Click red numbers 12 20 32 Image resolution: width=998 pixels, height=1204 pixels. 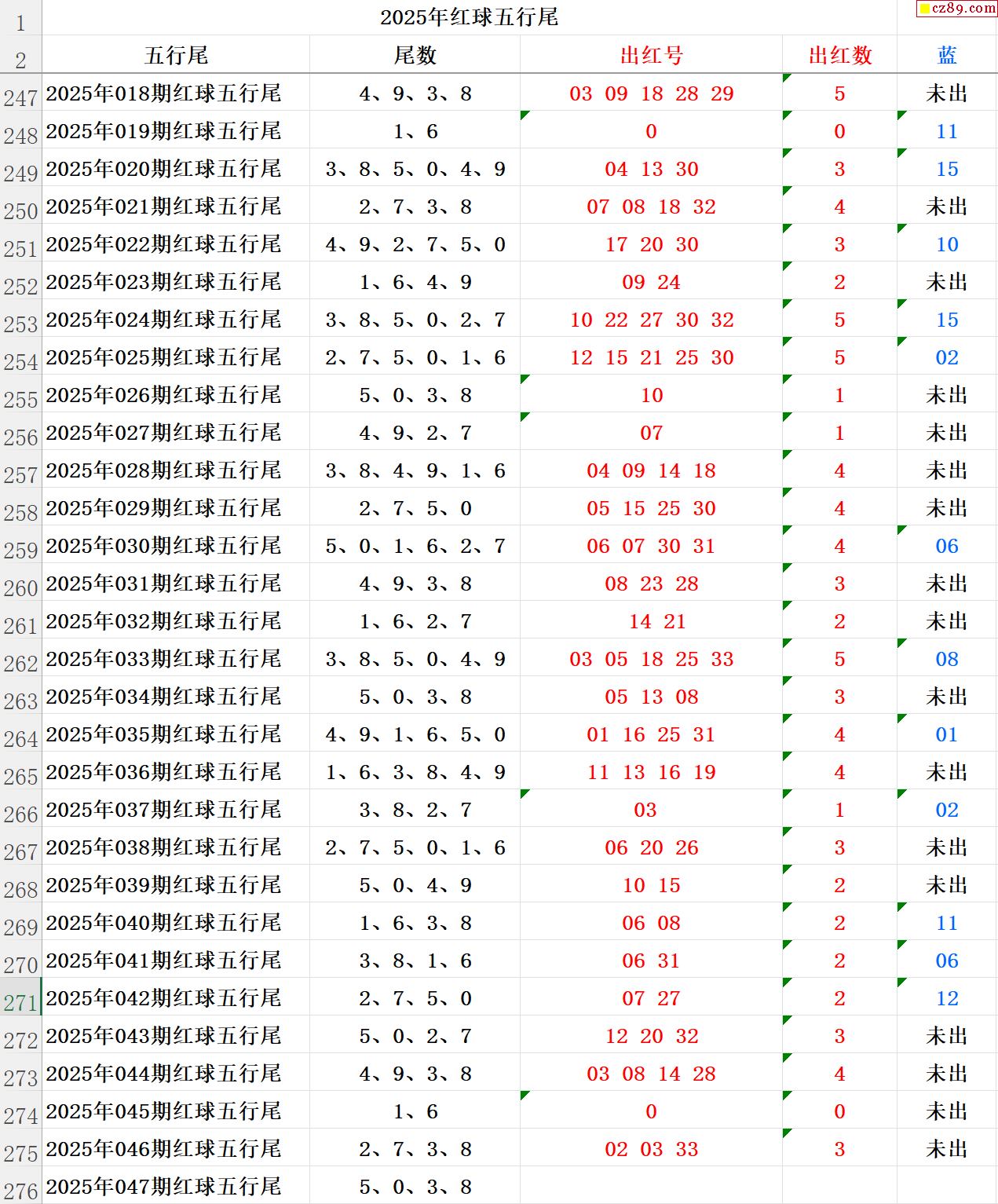[x=651, y=1036]
